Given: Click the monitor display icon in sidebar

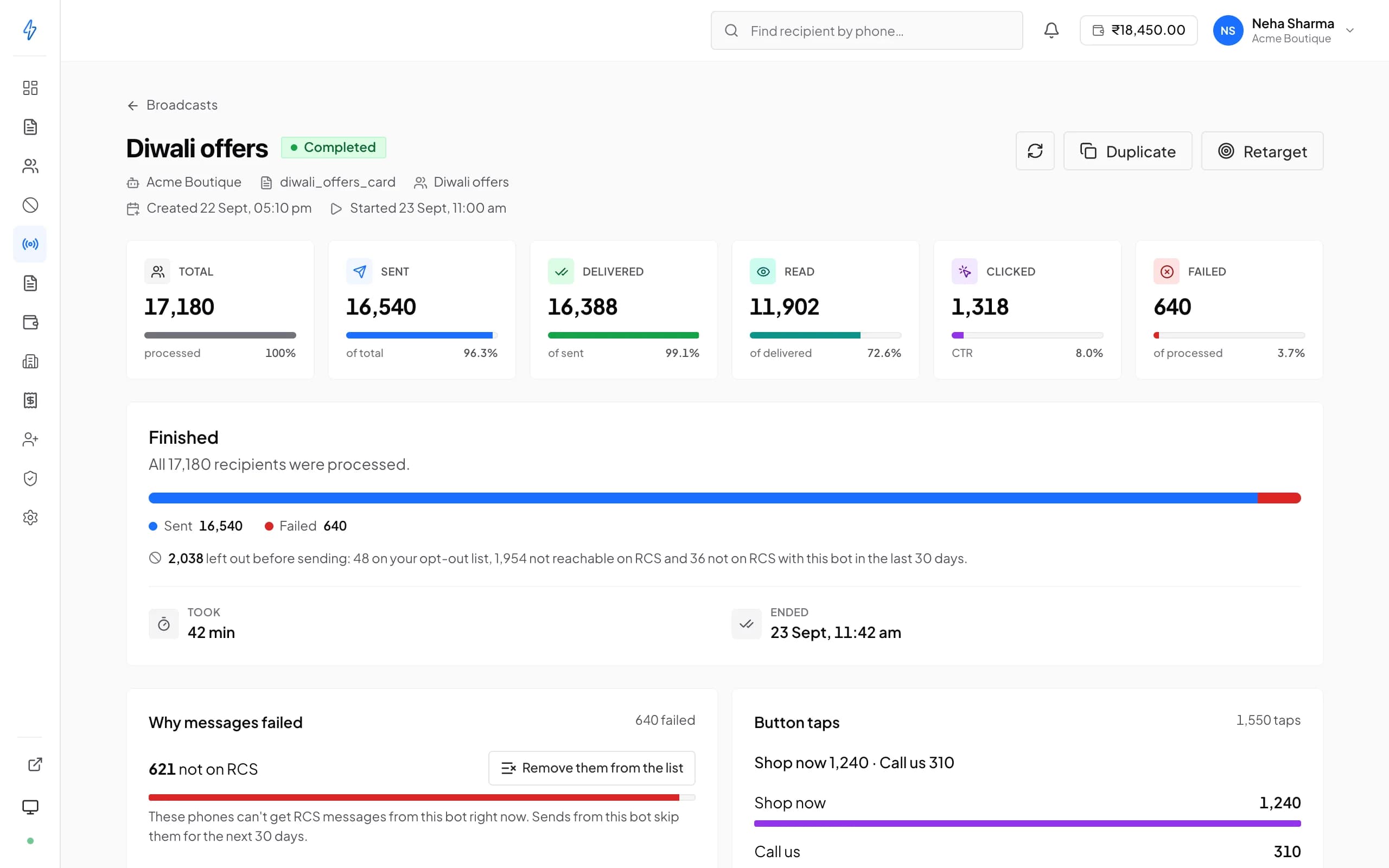Looking at the screenshot, I should point(30,807).
